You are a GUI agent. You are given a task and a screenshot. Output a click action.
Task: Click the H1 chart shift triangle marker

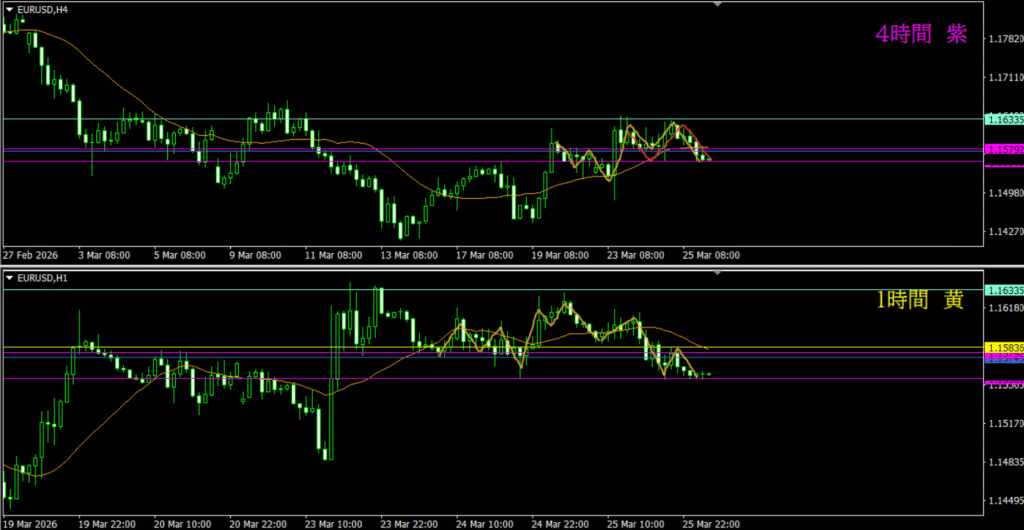[716, 274]
